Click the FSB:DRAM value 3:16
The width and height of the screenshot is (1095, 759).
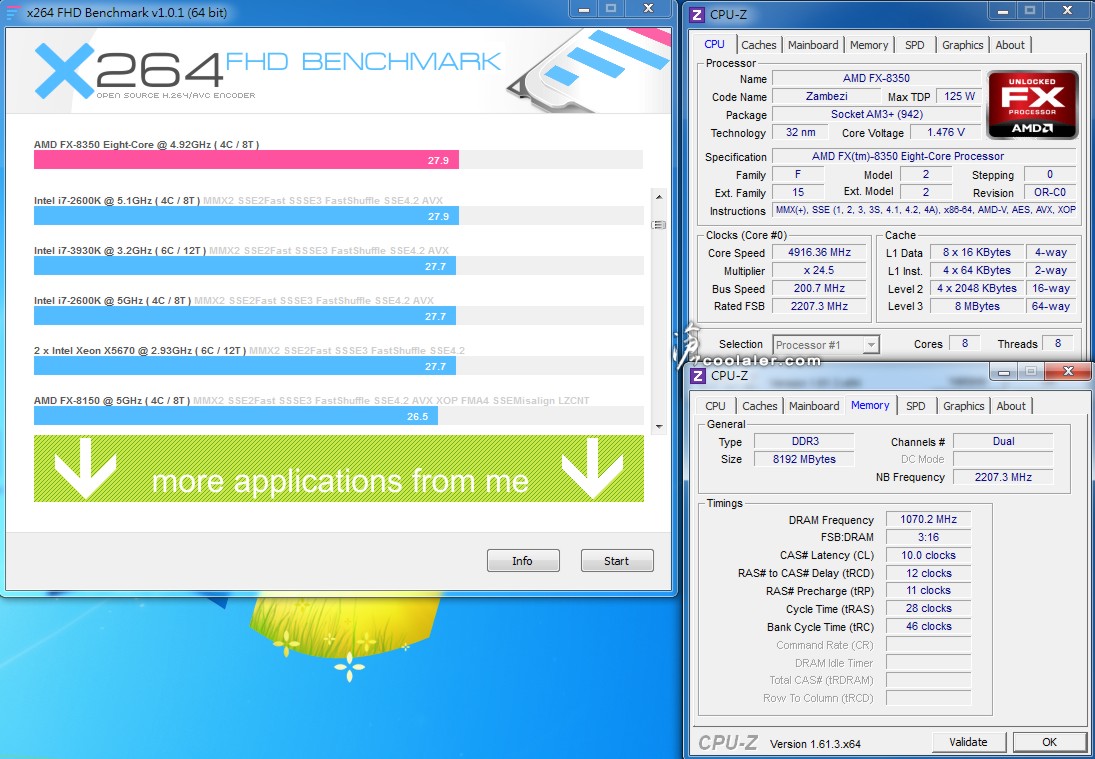928,537
